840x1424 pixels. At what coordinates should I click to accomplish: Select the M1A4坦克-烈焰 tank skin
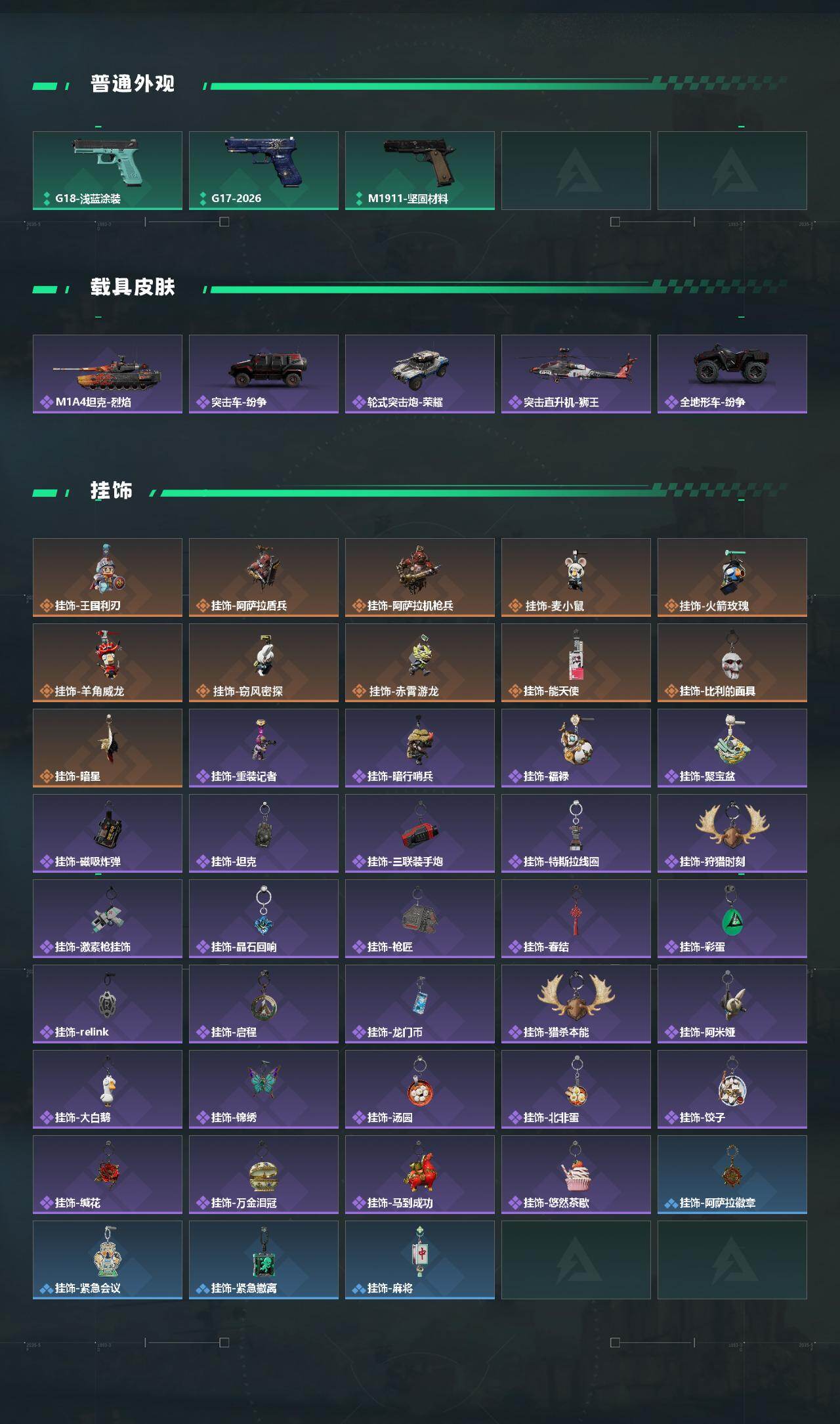[108, 374]
